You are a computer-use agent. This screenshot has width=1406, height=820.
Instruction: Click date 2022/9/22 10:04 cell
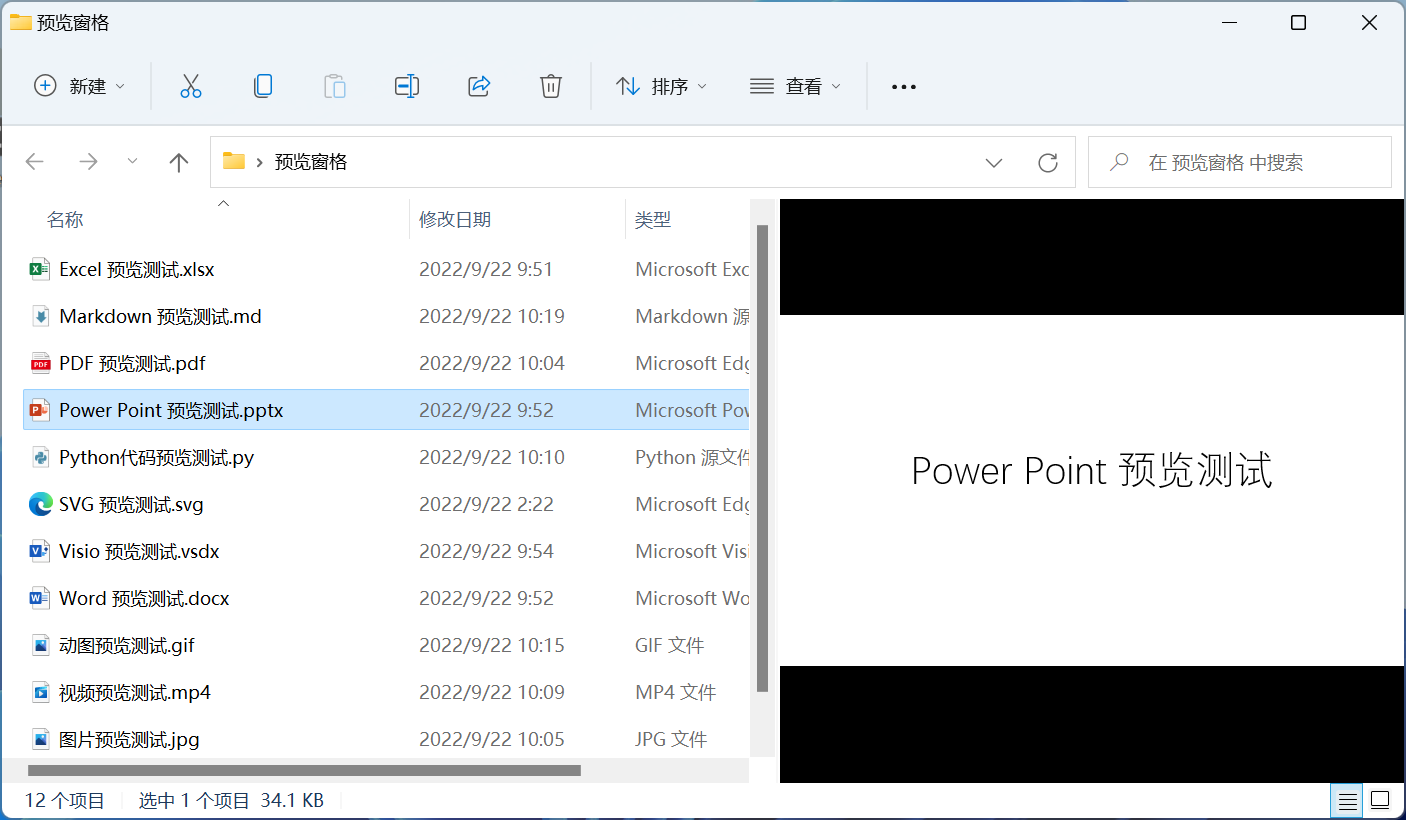click(x=492, y=363)
